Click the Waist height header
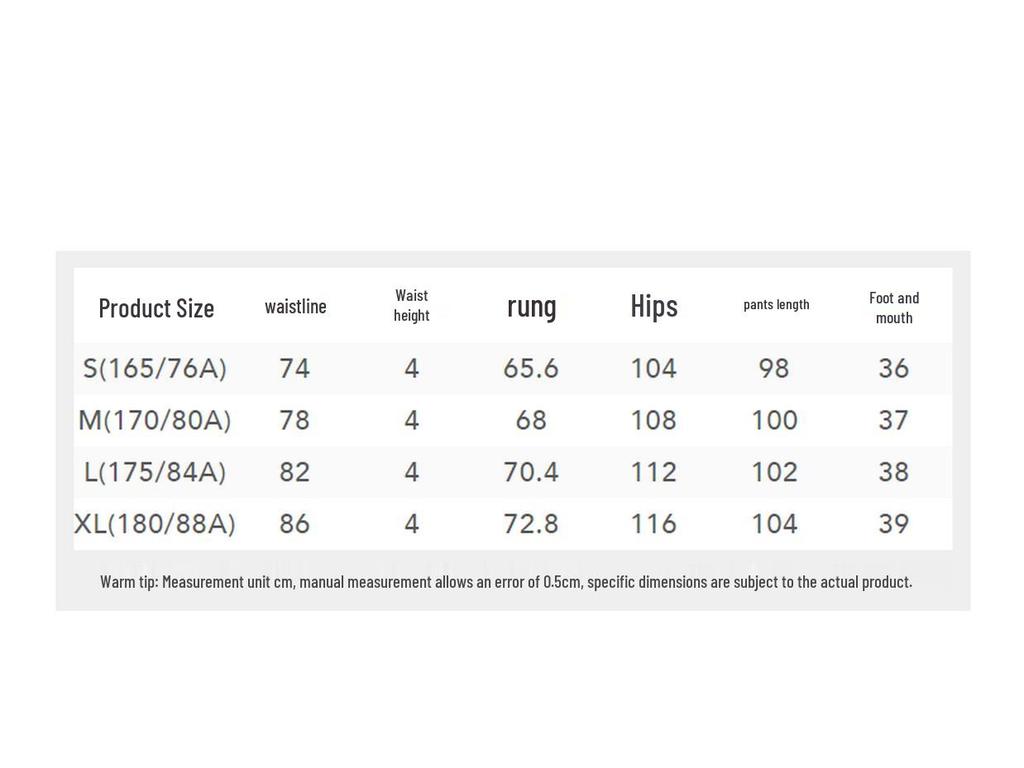Screen dimensions: 1024x768 (411, 305)
